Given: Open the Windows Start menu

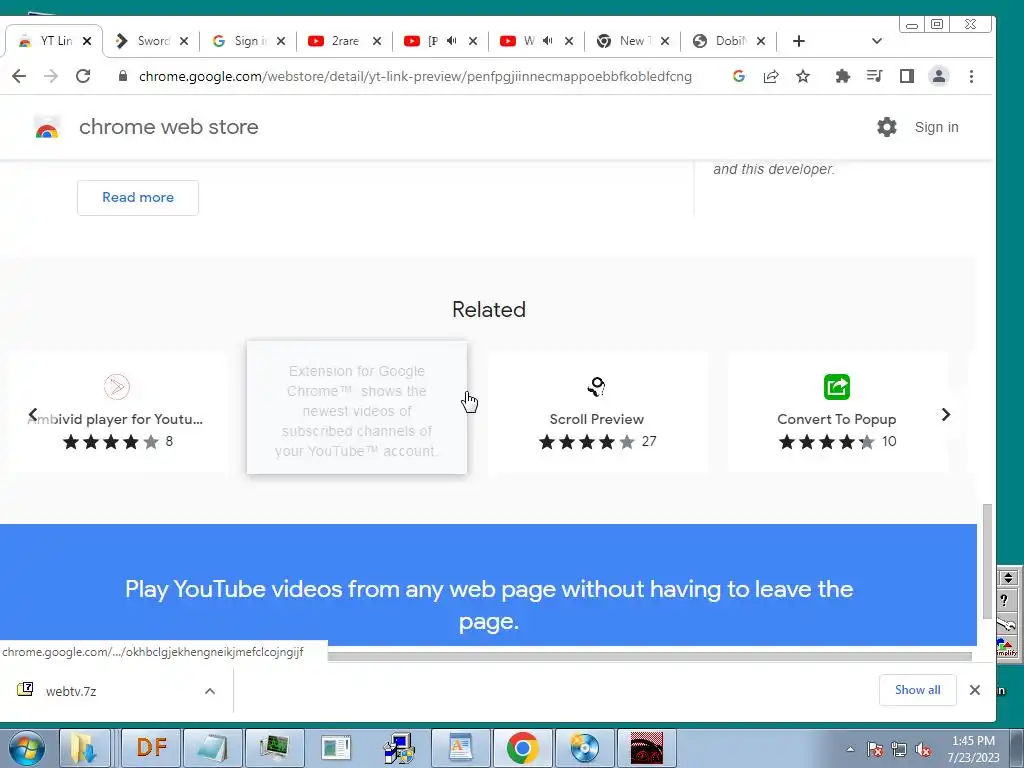Looking at the screenshot, I should [x=27, y=748].
